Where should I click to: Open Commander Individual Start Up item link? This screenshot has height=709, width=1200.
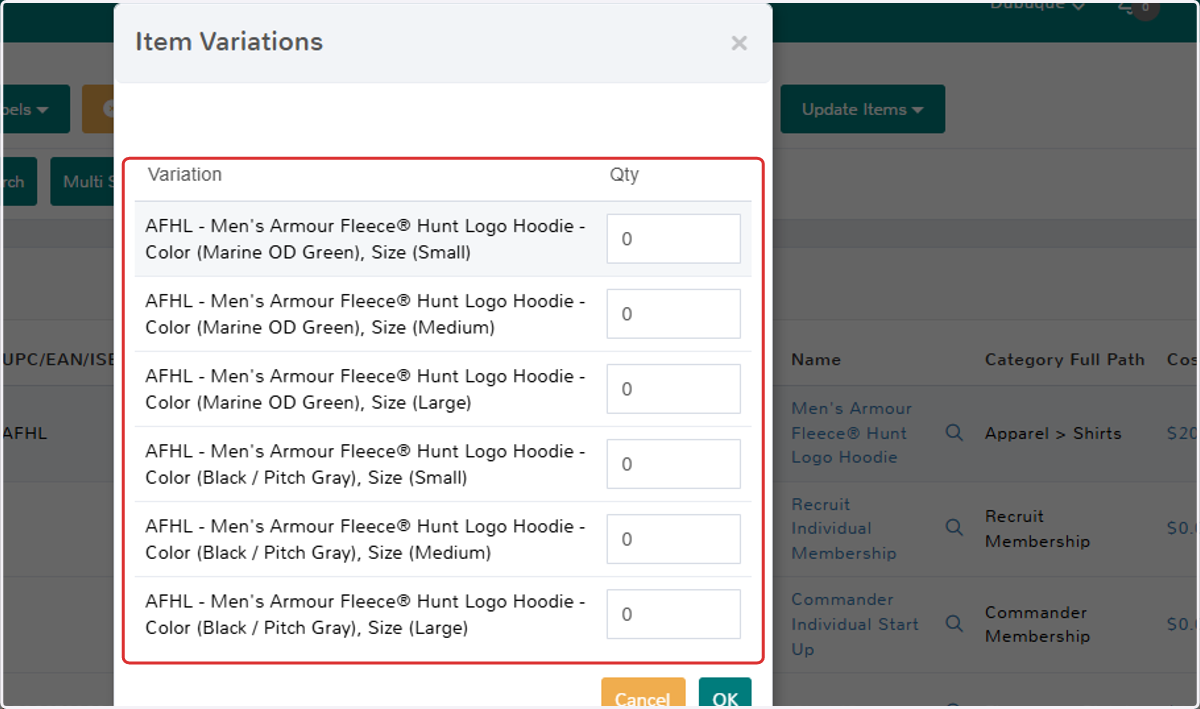click(855, 624)
